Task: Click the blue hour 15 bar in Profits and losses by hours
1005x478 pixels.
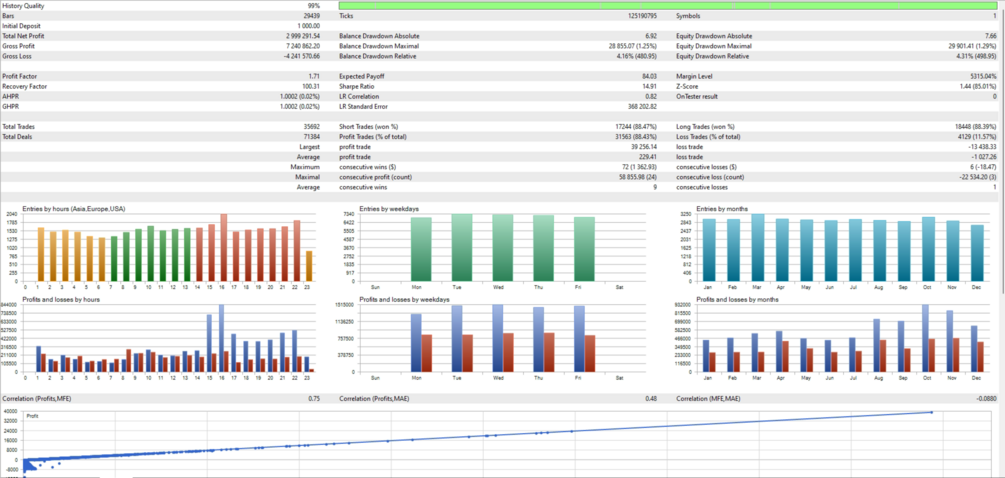Action: pyautogui.click(x=209, y=343)
